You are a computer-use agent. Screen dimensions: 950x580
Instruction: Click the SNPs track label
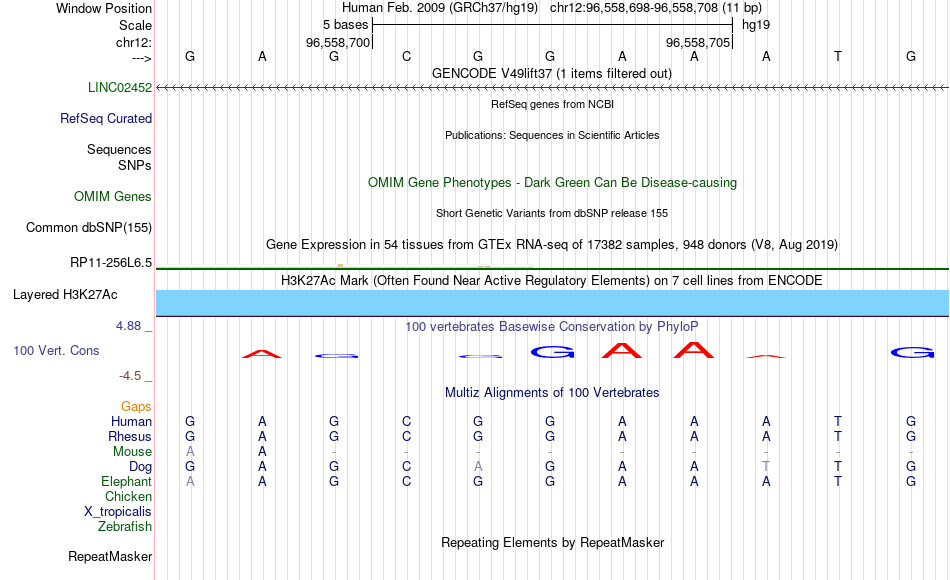click(x=135, y=165)
